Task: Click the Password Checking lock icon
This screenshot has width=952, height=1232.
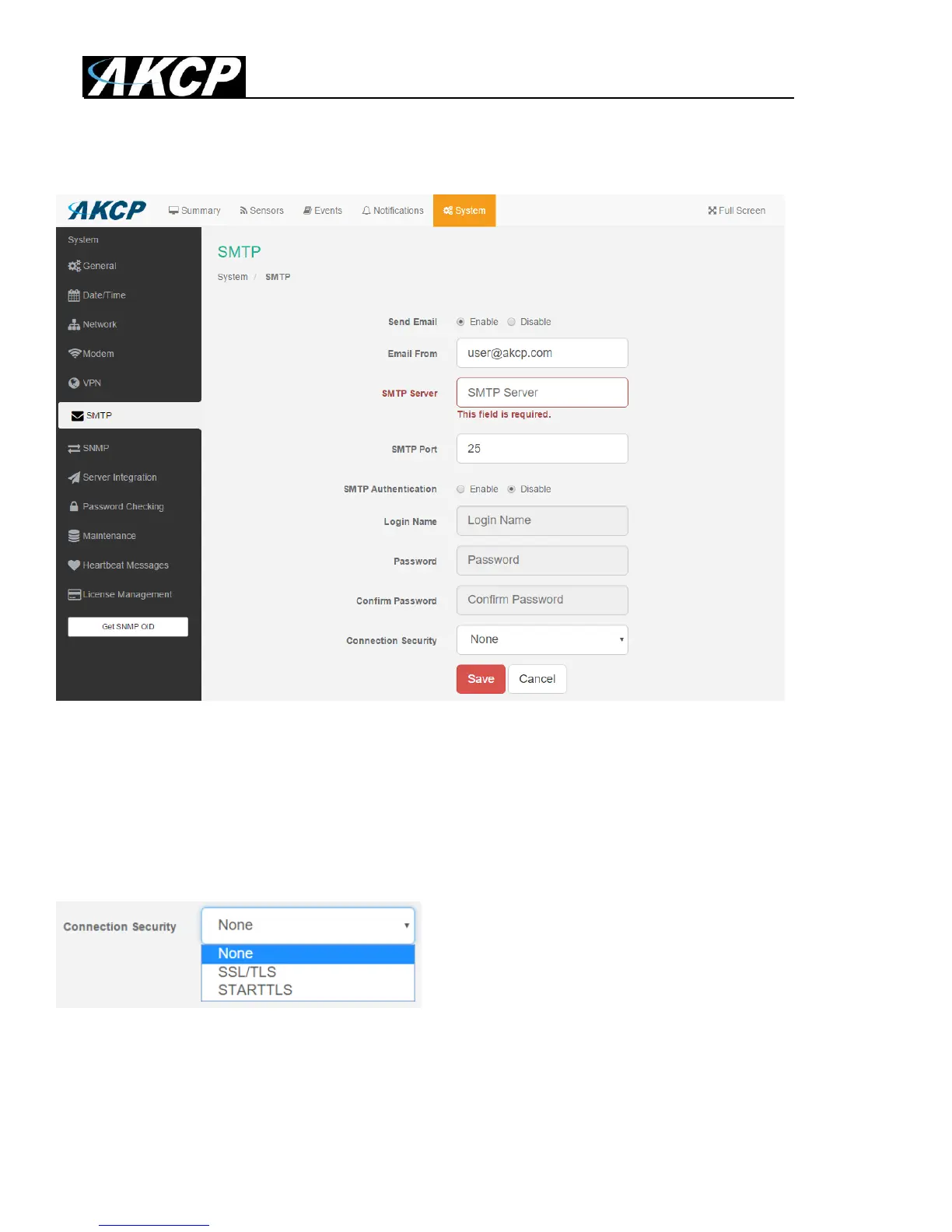Action: (74, 506)
